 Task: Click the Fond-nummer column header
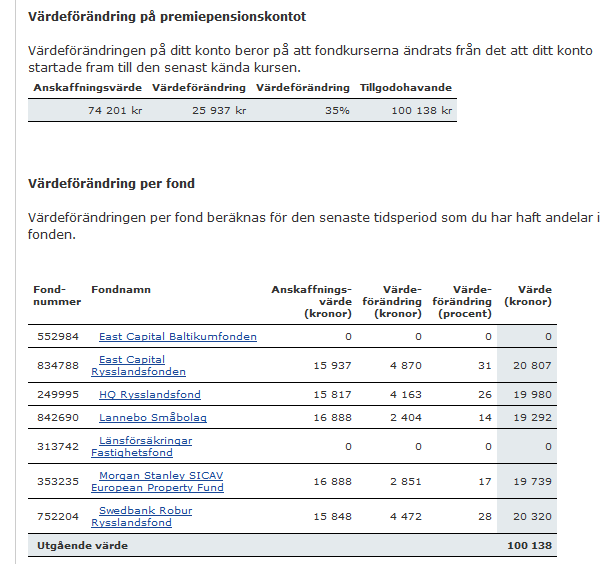tap(57, 296)
